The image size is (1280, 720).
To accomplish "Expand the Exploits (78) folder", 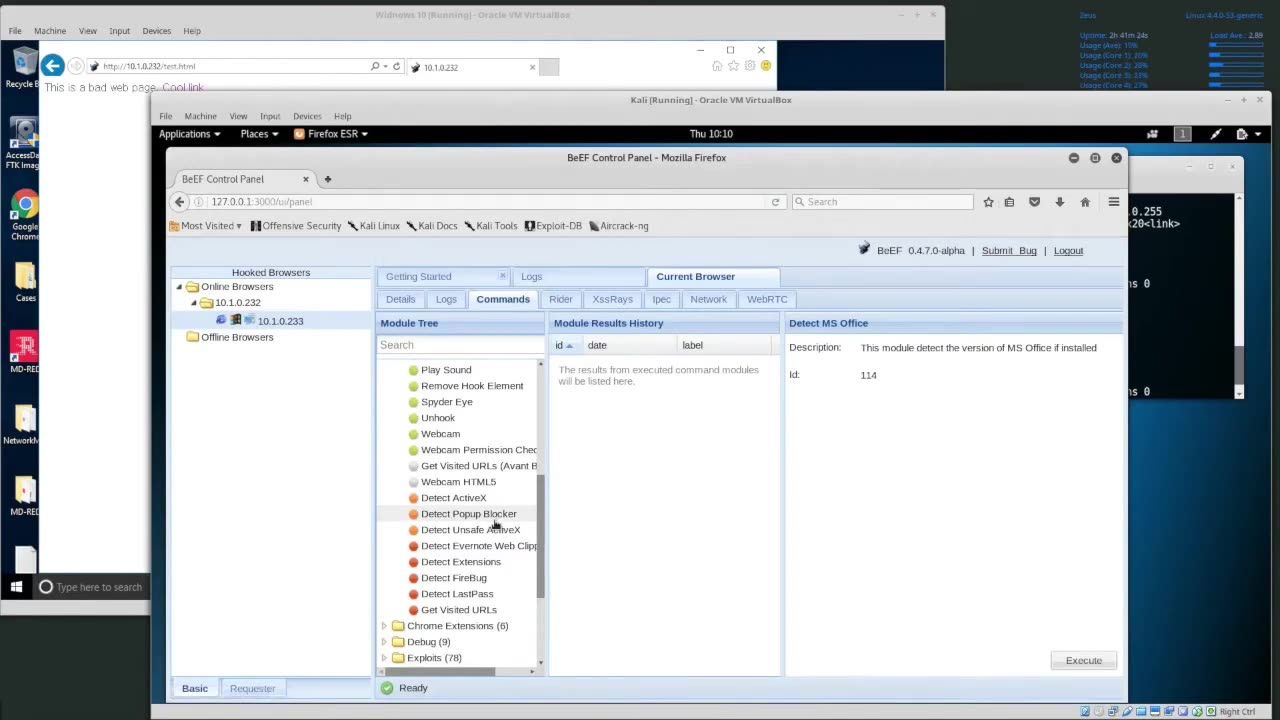I will (384, 658).
